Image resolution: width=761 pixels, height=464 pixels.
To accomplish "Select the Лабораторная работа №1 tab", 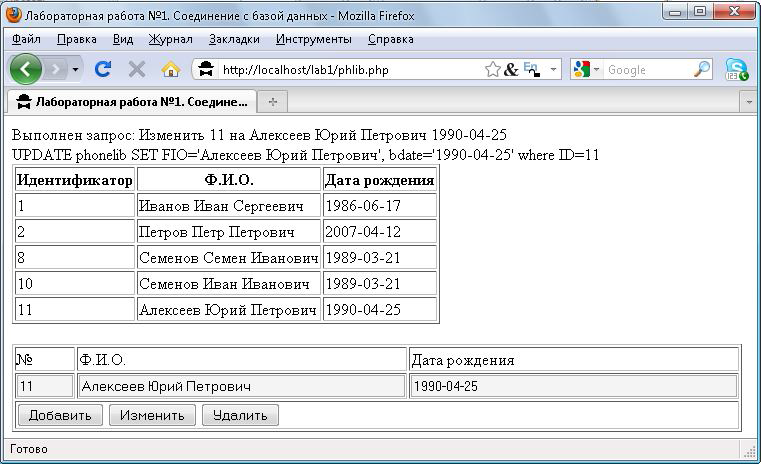I will (x=132, y=101).
